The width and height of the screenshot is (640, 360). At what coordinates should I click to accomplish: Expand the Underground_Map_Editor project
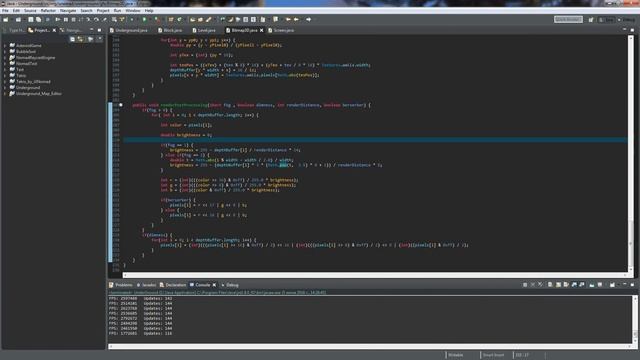5,93
